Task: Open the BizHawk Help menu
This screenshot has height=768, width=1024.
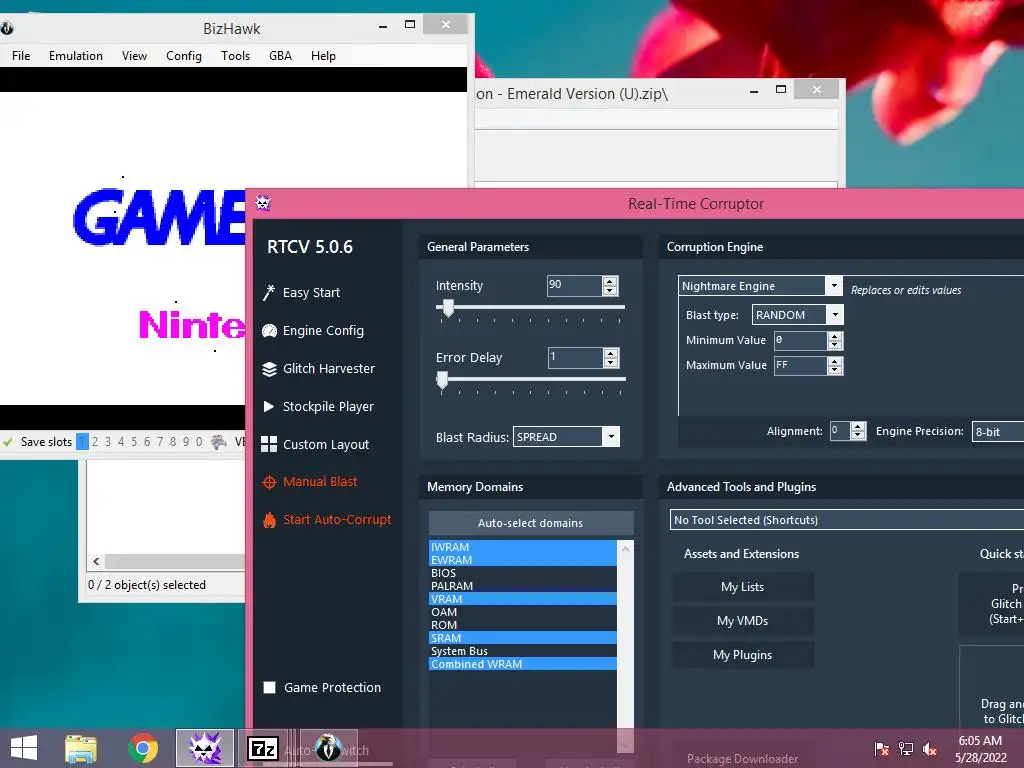Action: [323, 56]
